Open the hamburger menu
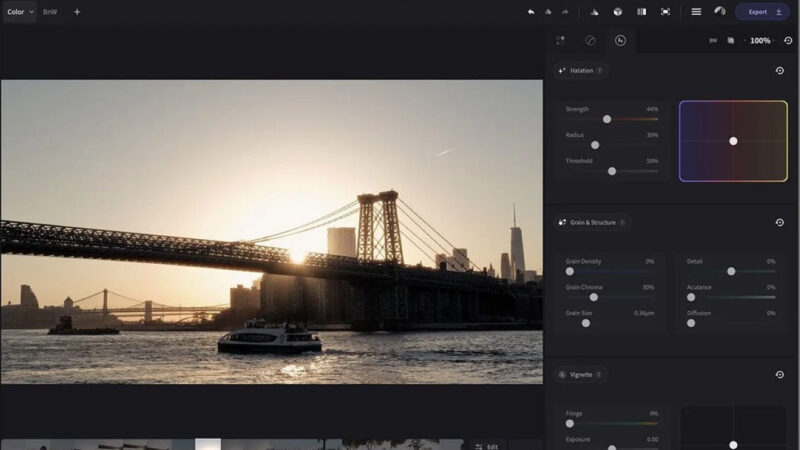Image resolution: width=800 pixels, height=450 pixels. [x=696, y=12]
